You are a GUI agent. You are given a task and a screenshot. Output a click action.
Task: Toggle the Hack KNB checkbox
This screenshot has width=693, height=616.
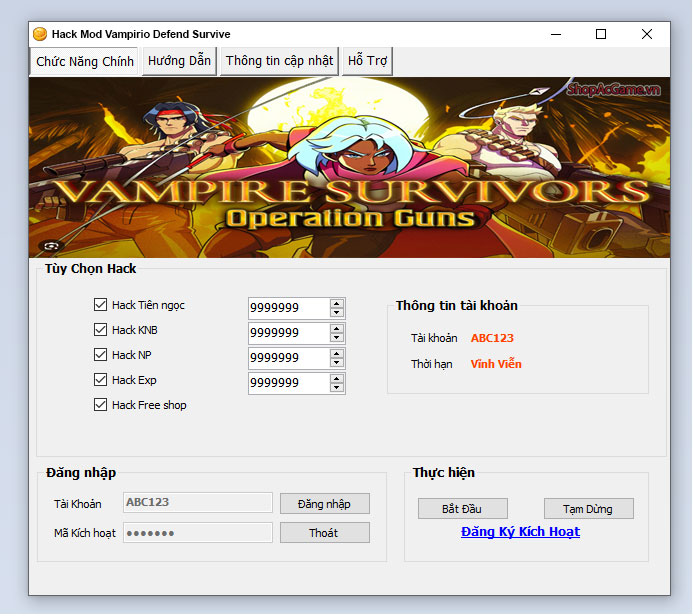(100, 330)
